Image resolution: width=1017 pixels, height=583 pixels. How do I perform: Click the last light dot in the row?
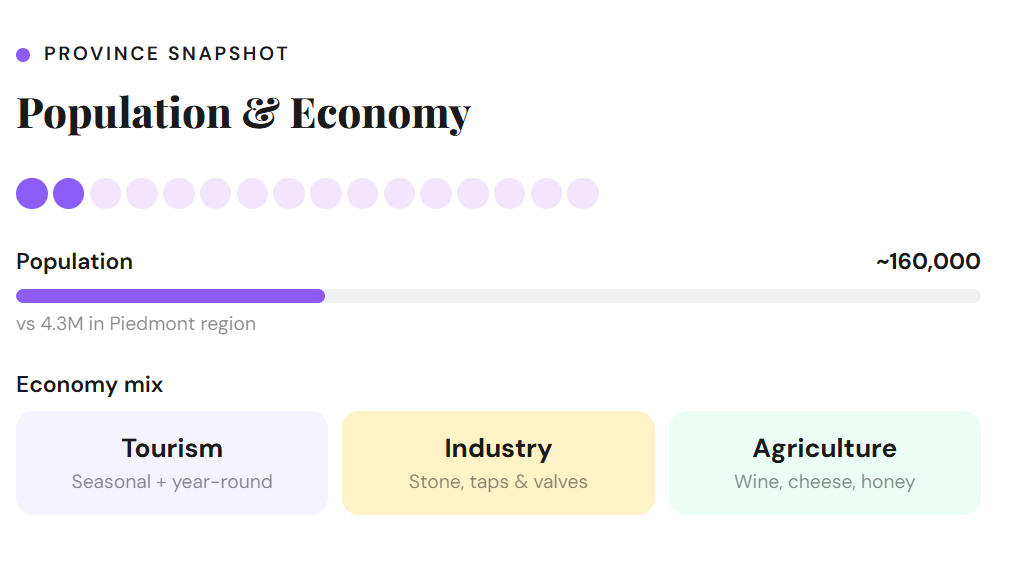click(x=583, y=193)
